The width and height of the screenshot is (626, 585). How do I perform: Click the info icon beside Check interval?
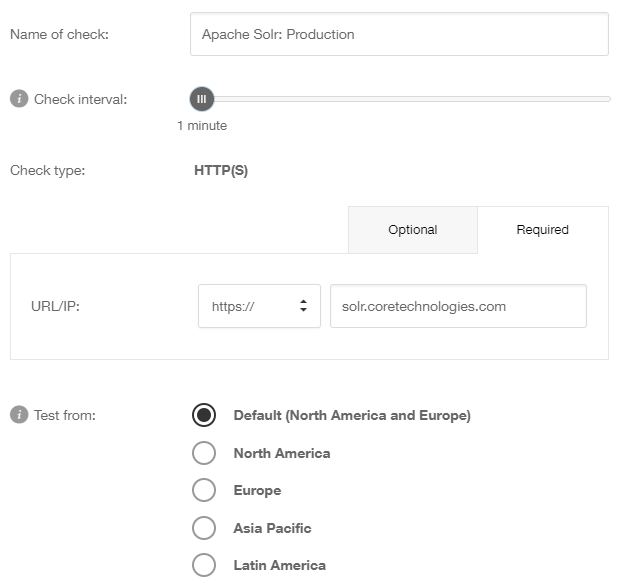(19, 99)
